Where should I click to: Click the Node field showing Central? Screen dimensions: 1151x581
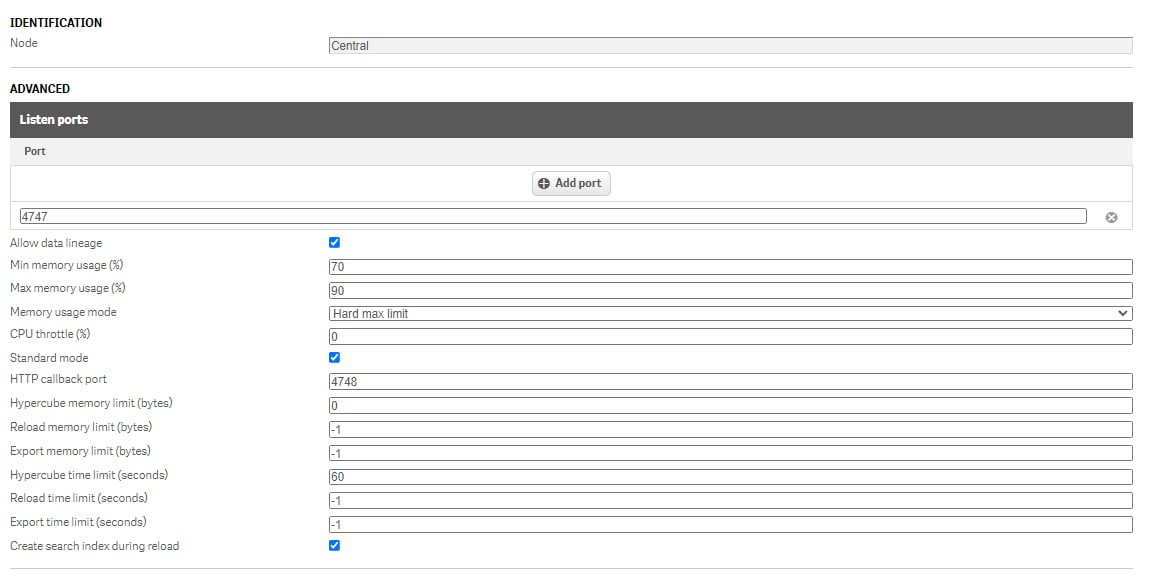coord(730,46)
